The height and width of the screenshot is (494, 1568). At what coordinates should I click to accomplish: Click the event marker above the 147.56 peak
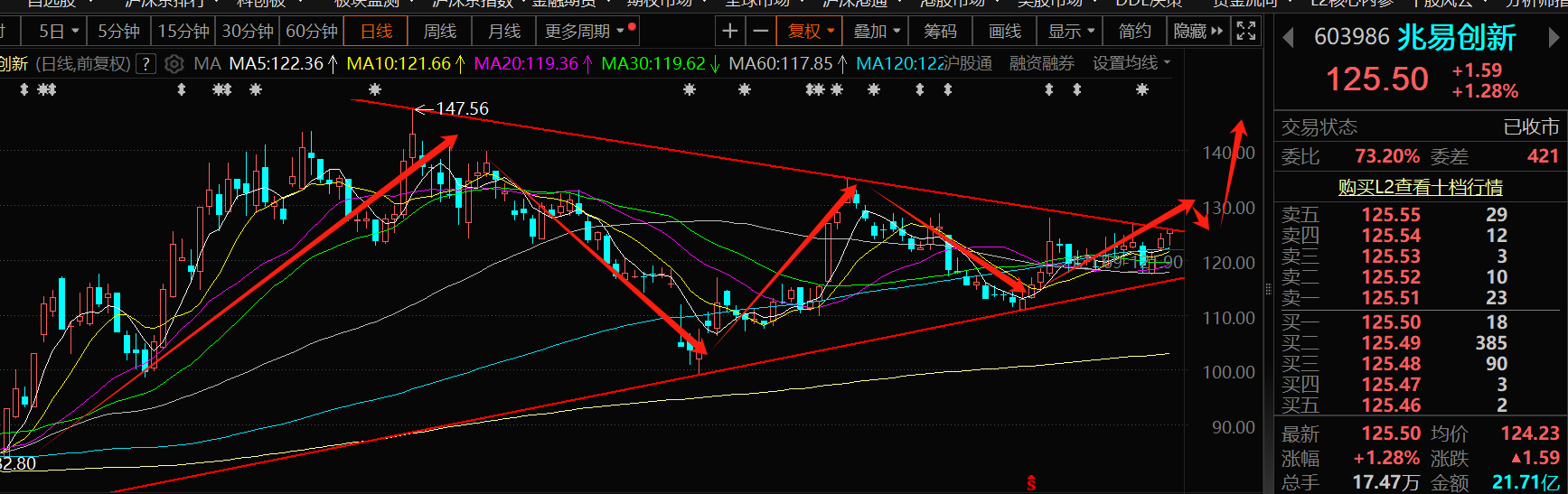click(x=375, y=89)
